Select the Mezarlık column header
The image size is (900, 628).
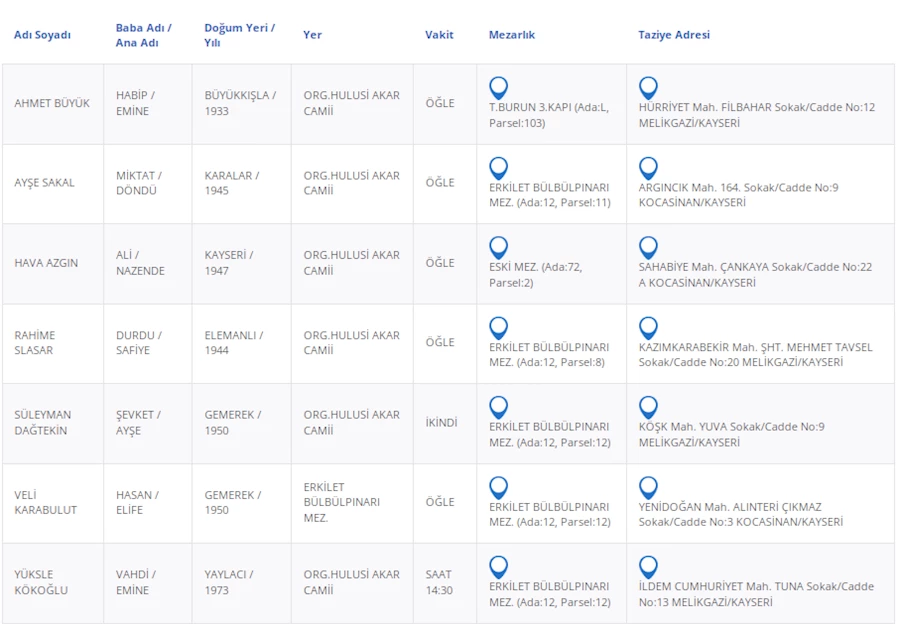tap(511, 35)
